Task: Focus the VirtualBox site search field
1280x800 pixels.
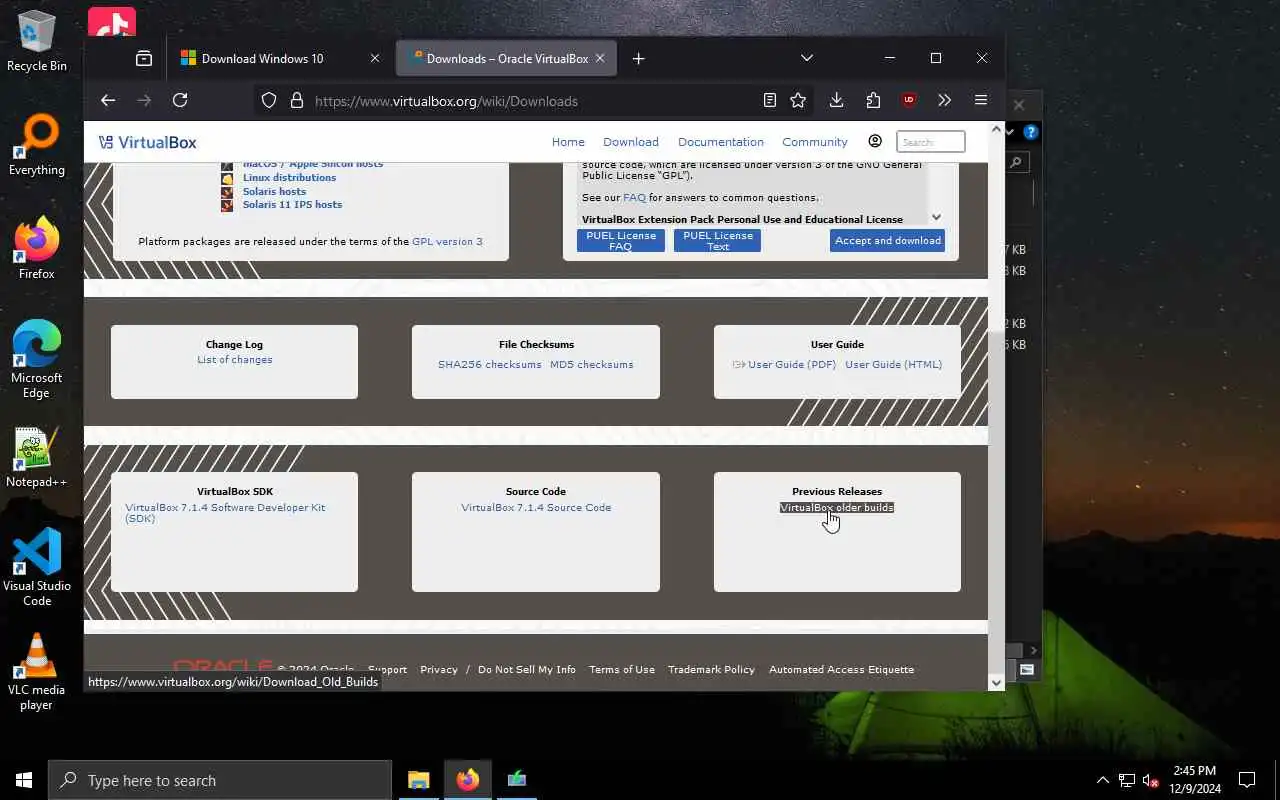Action: click(931, 142)
